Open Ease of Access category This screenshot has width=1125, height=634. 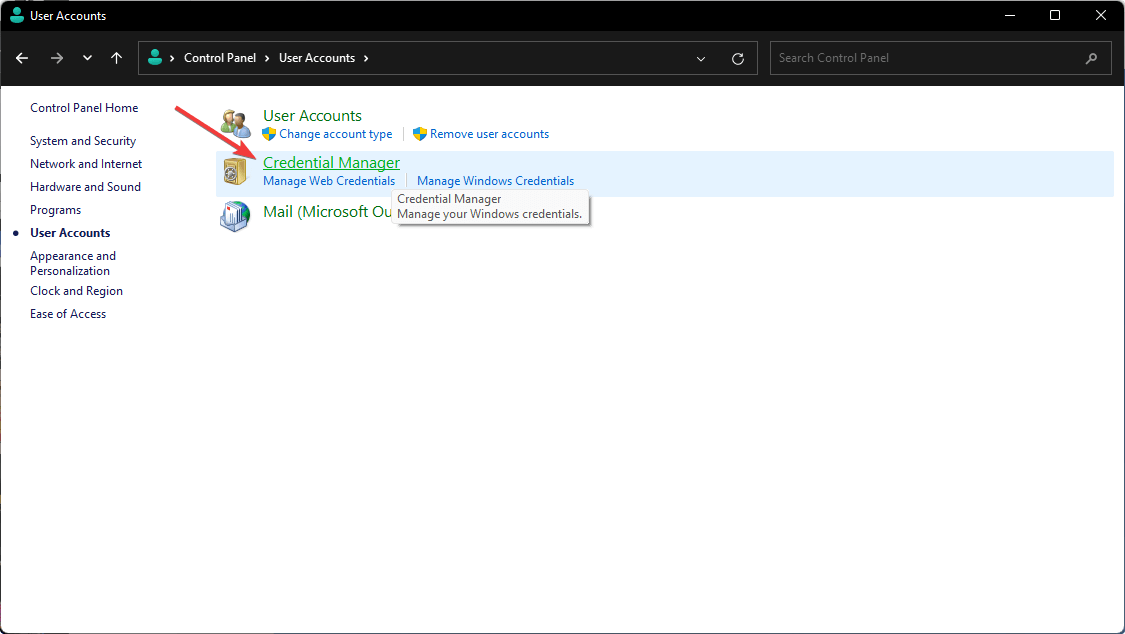click(x=68, y=313)
